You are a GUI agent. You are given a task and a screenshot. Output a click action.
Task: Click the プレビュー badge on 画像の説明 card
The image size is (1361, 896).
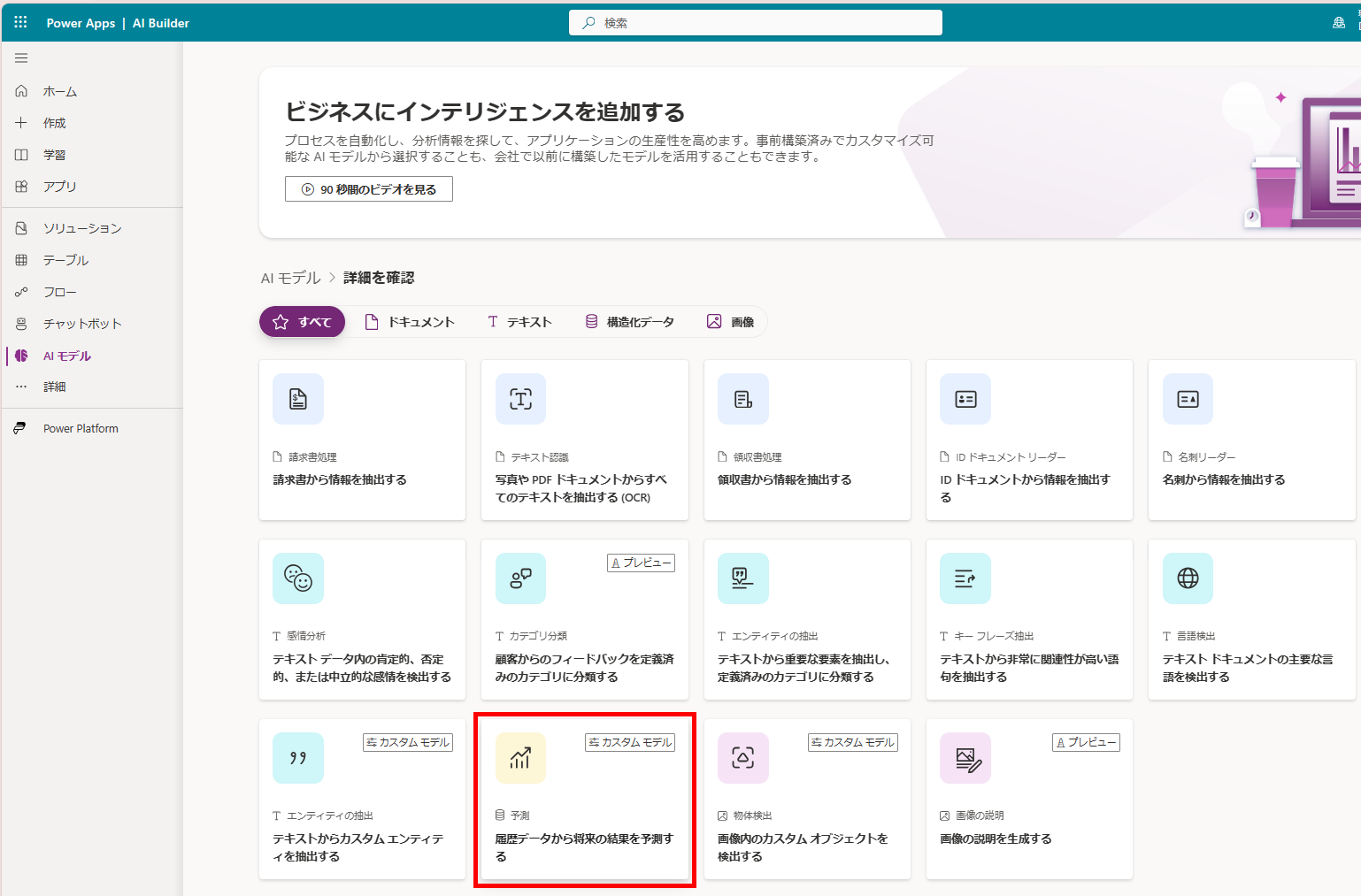tap(1086, 742)
